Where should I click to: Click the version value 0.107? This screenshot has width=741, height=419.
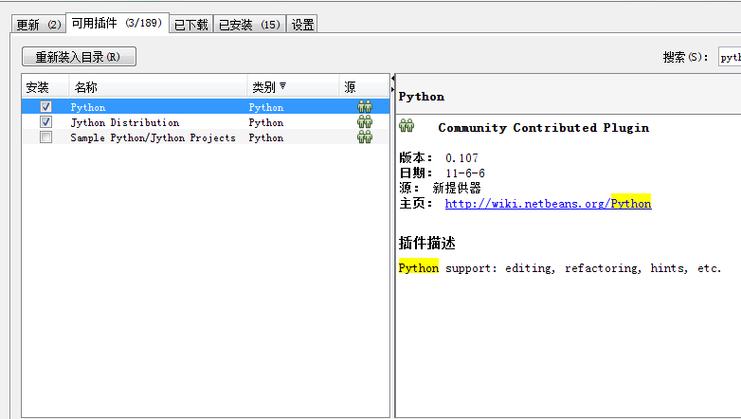pos(462,158)
